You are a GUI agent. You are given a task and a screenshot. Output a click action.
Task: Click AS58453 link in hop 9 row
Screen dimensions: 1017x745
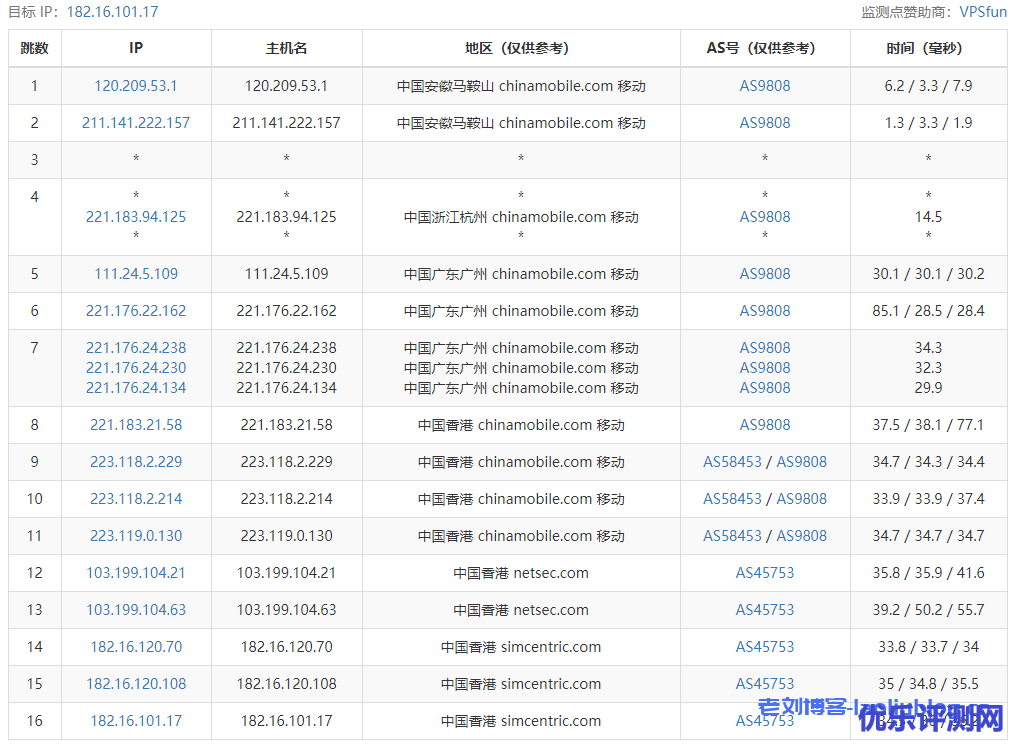[732, 462]
